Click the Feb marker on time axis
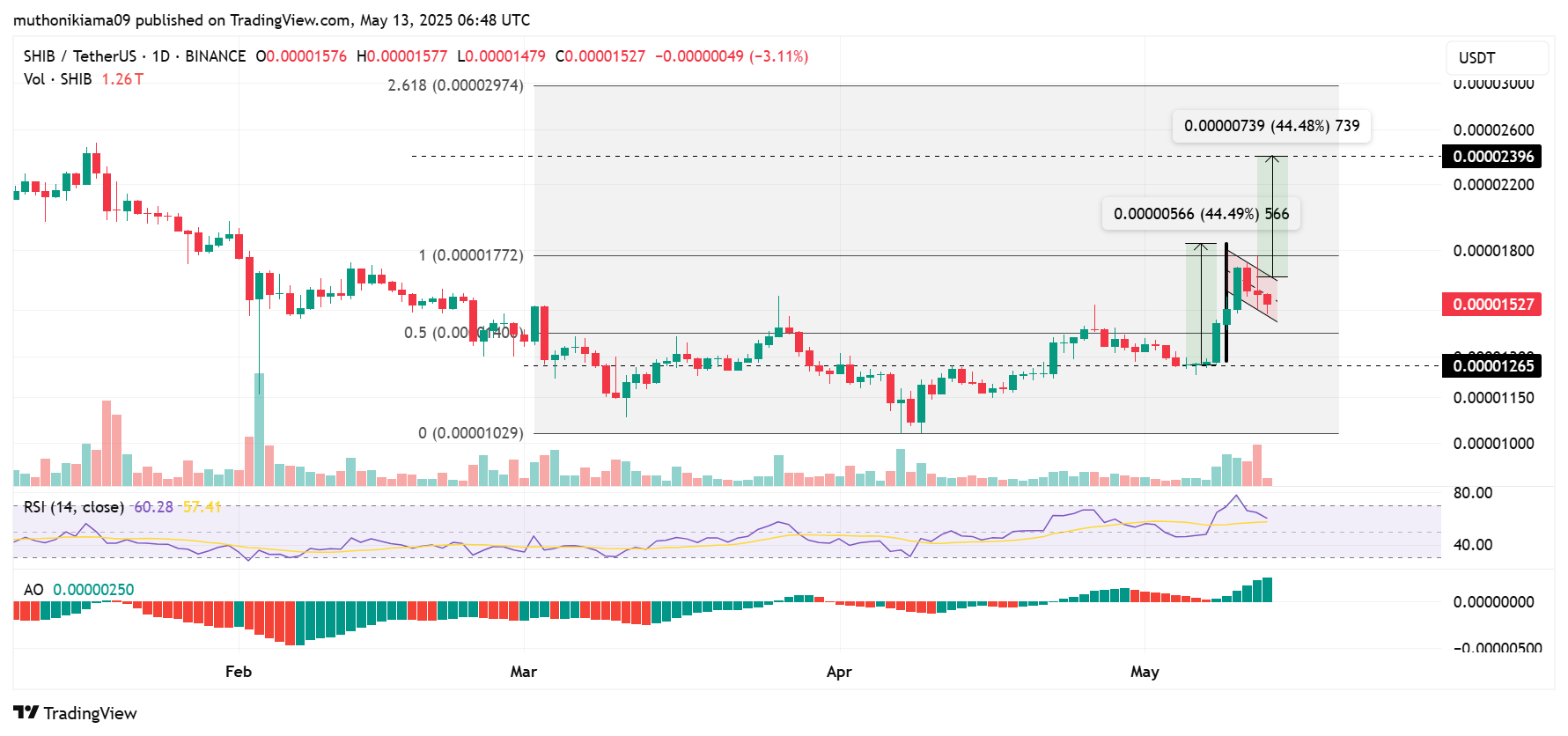1568x736 pixels. [x=239, y=672]
